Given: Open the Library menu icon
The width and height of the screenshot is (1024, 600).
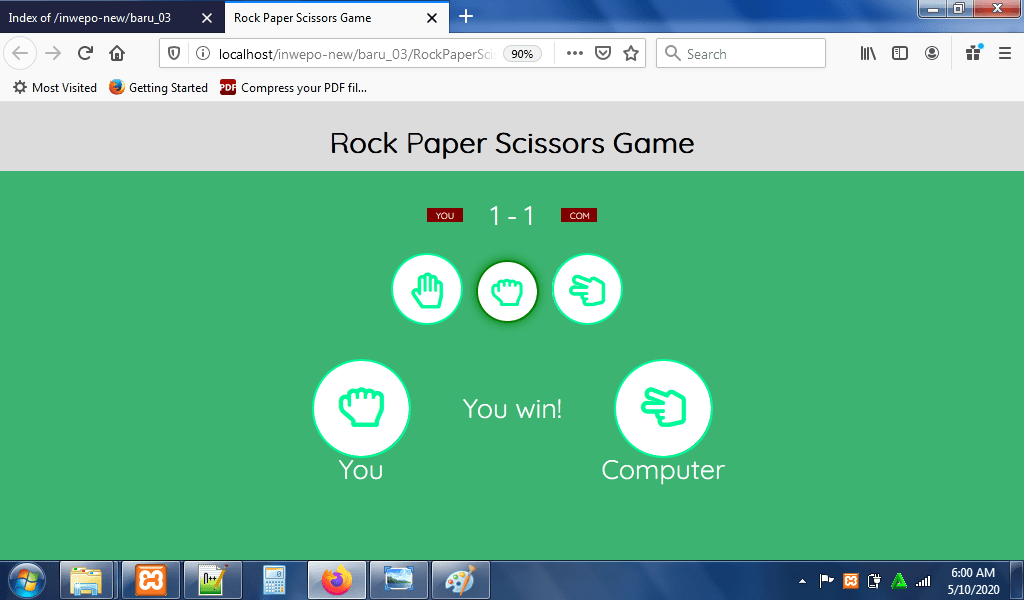Looking at the screenshot, I should tap(868, 54).
